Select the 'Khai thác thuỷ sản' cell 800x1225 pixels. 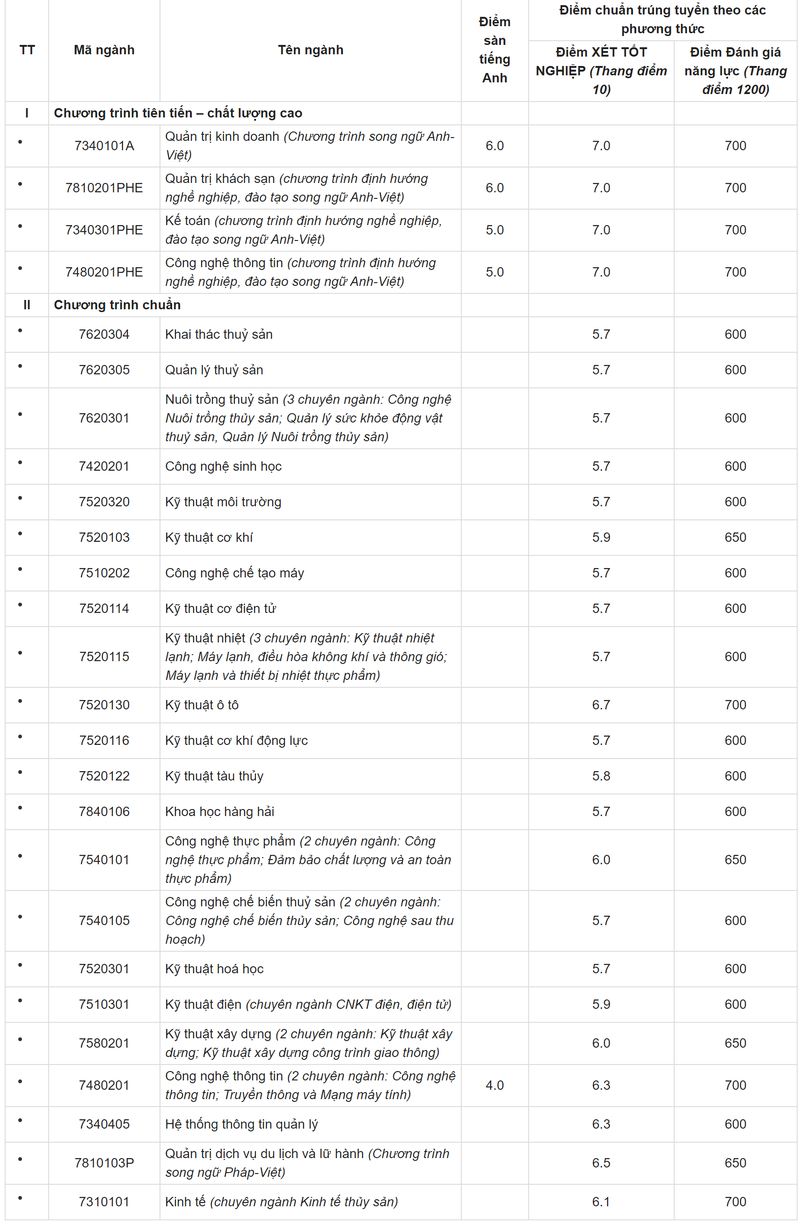pos(219,334)
